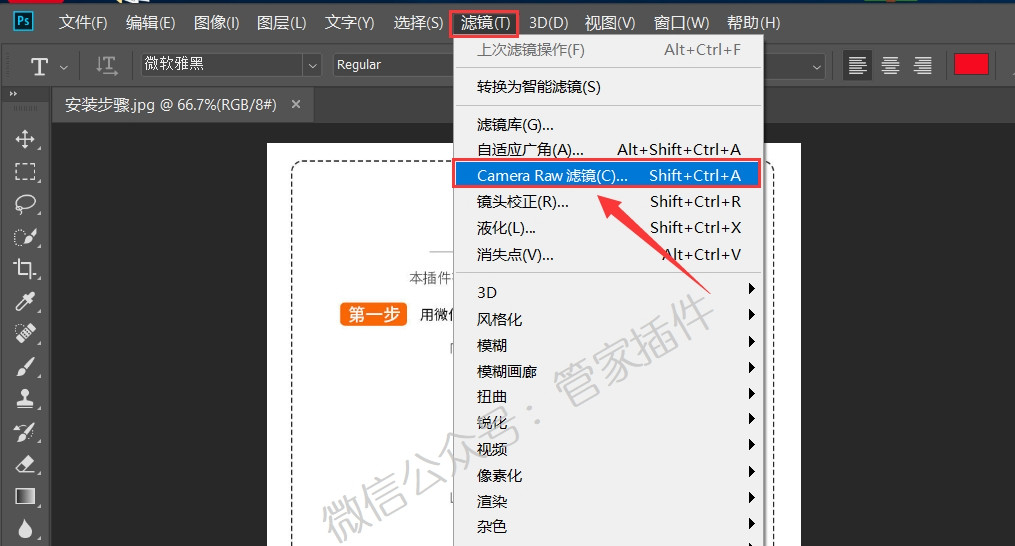Close the 安装步骤.jpg document tab

point(296,104)
